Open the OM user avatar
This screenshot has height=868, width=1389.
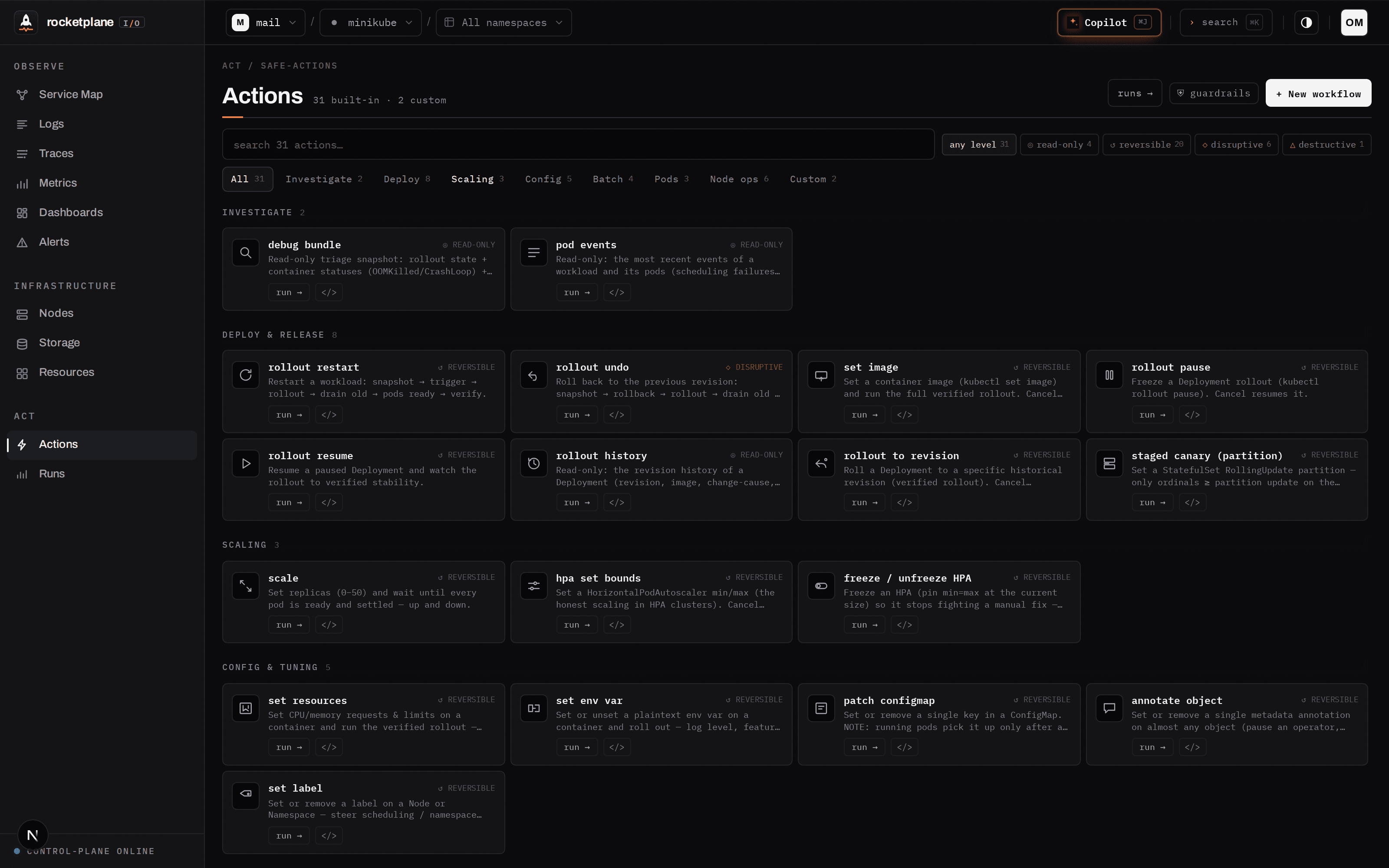click(x=1354, y=23)
